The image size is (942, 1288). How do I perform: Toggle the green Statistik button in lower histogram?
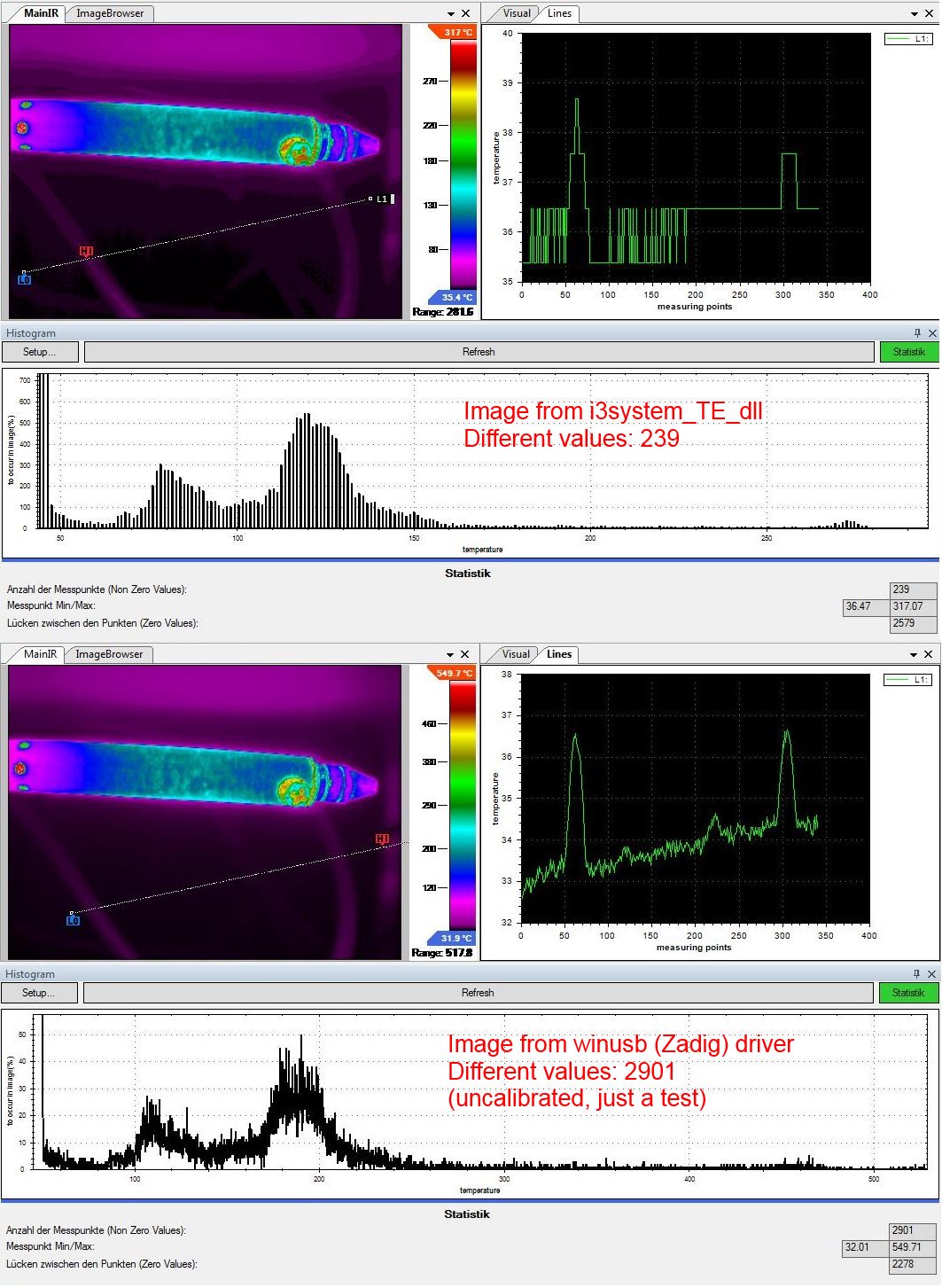click(907, 993)
